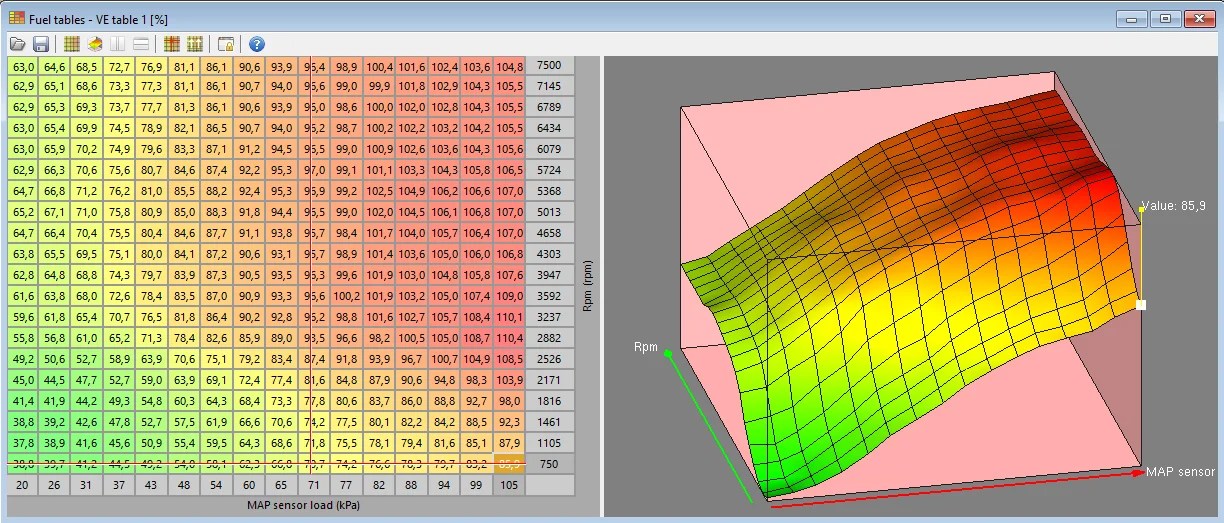Open help with the question mark icon
This screenshot has width=1224, height=523.
click(257, 44)
